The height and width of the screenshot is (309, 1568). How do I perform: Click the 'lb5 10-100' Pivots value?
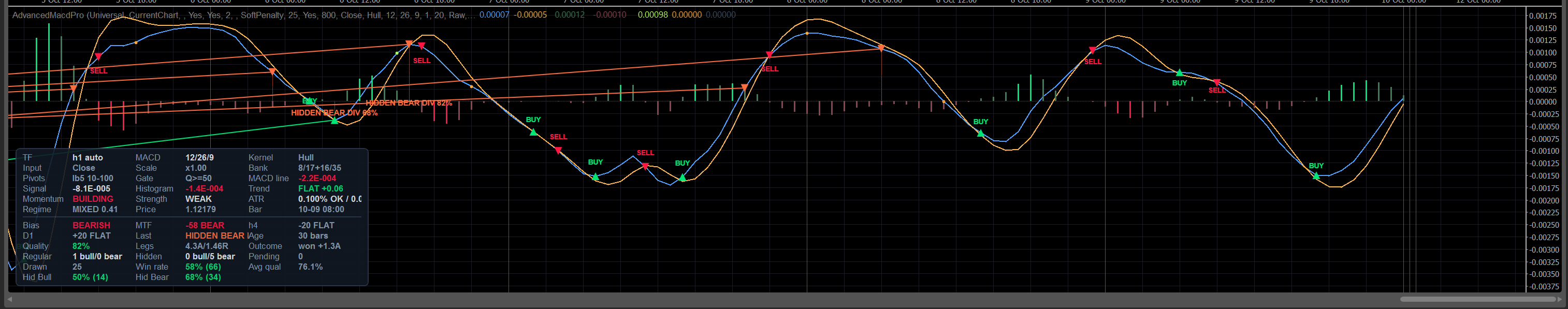pyautogui.click(x=93, y=178)
